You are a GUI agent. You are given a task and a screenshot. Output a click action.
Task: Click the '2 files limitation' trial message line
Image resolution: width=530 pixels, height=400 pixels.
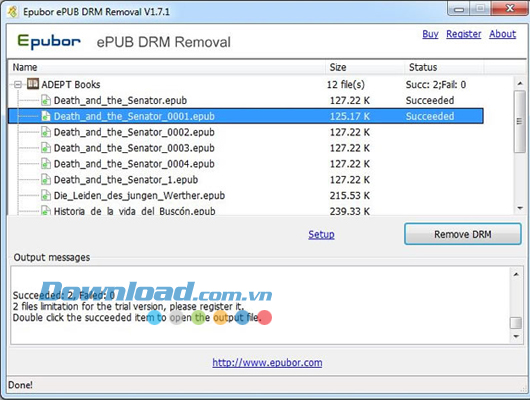(x=128, y=306)
